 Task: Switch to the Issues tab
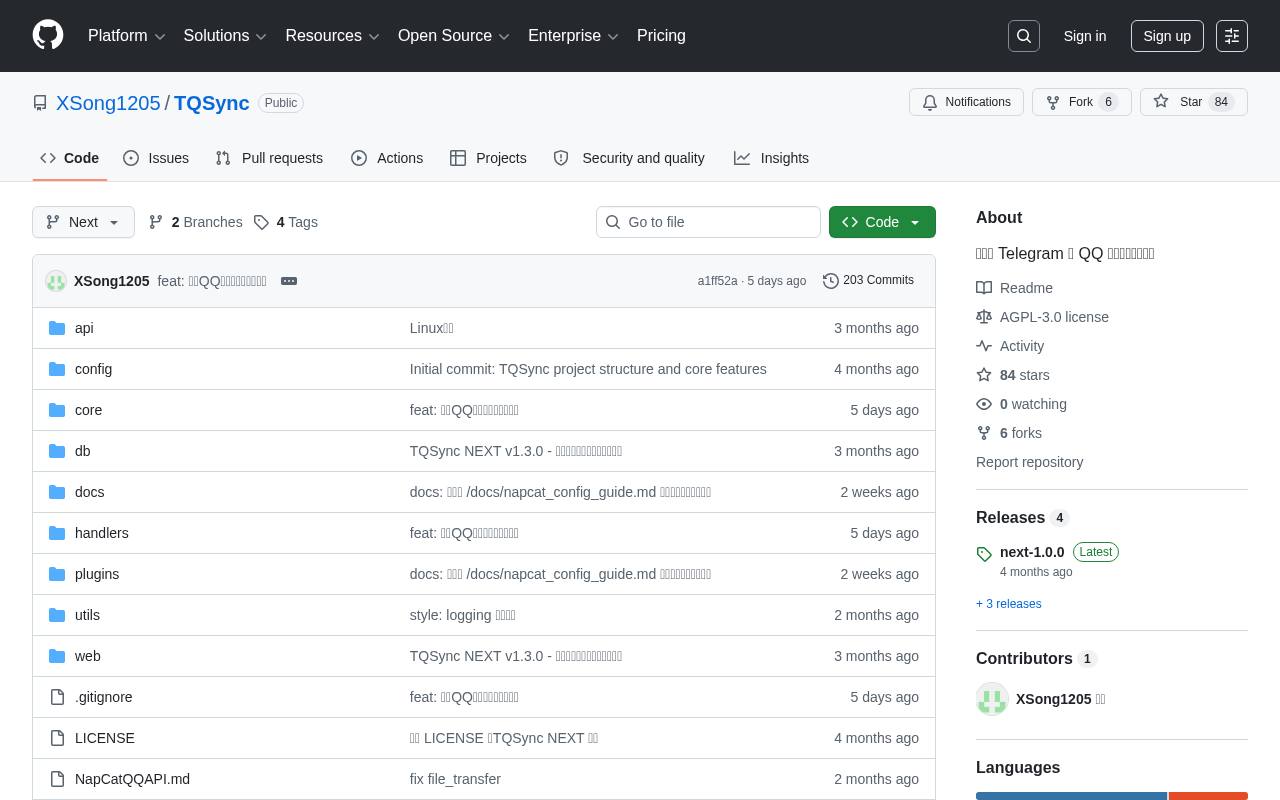[x=156, y=158]
